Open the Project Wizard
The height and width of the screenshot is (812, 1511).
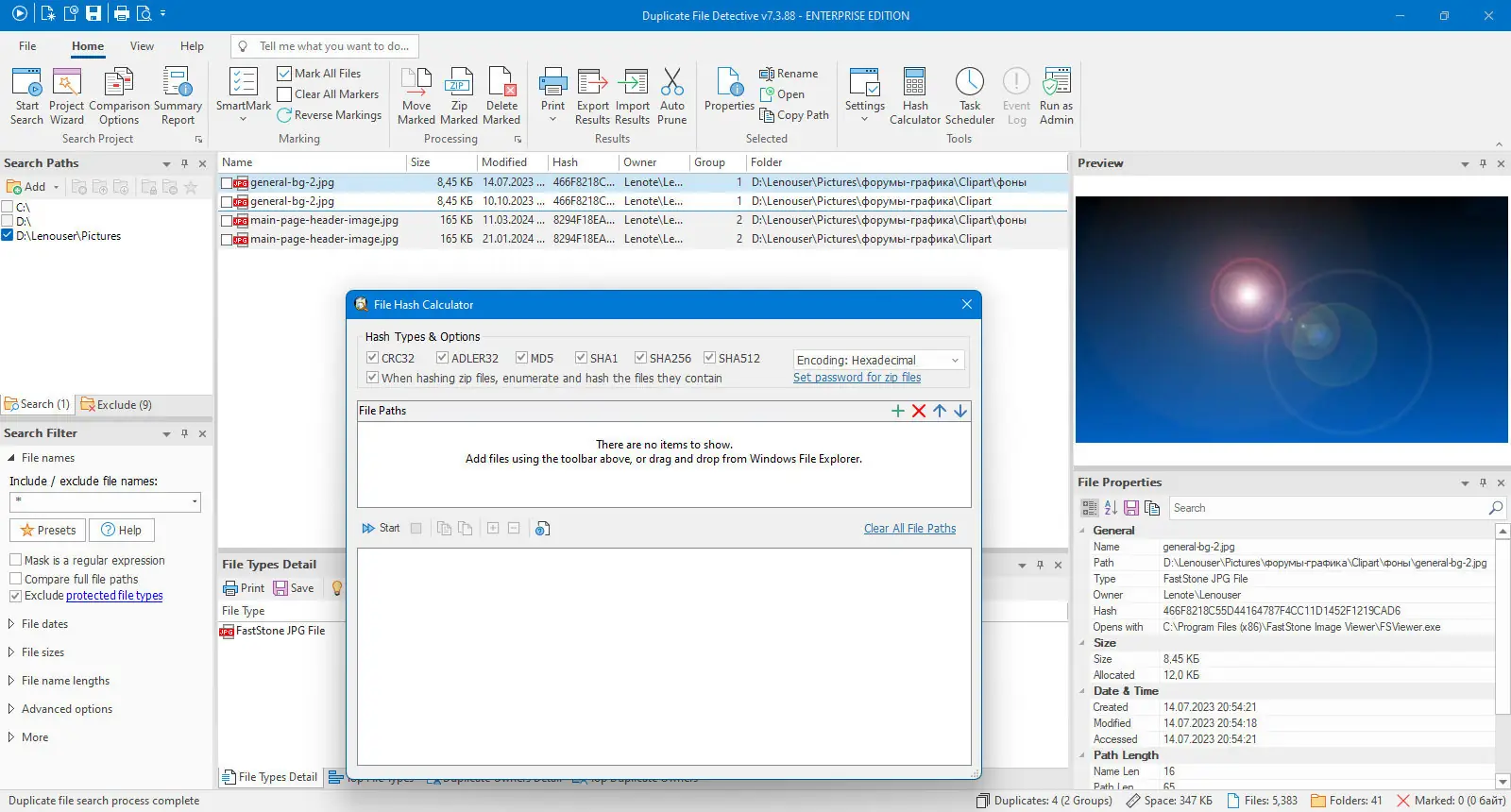[x=66, y=95]
